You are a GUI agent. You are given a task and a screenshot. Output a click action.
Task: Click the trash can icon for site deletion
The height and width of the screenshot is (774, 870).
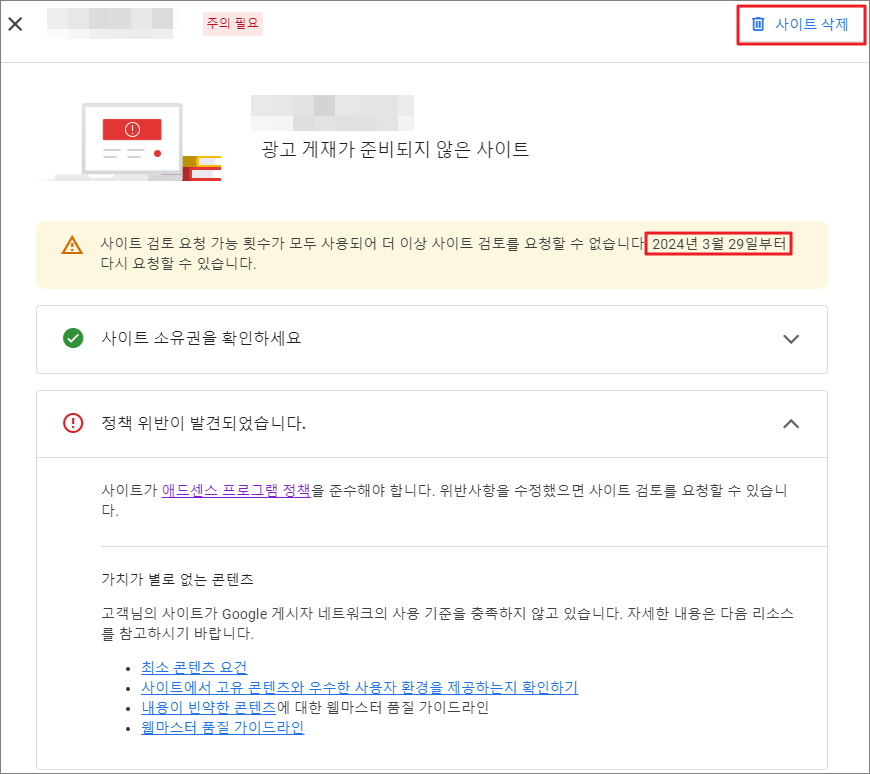coord(758,24)
